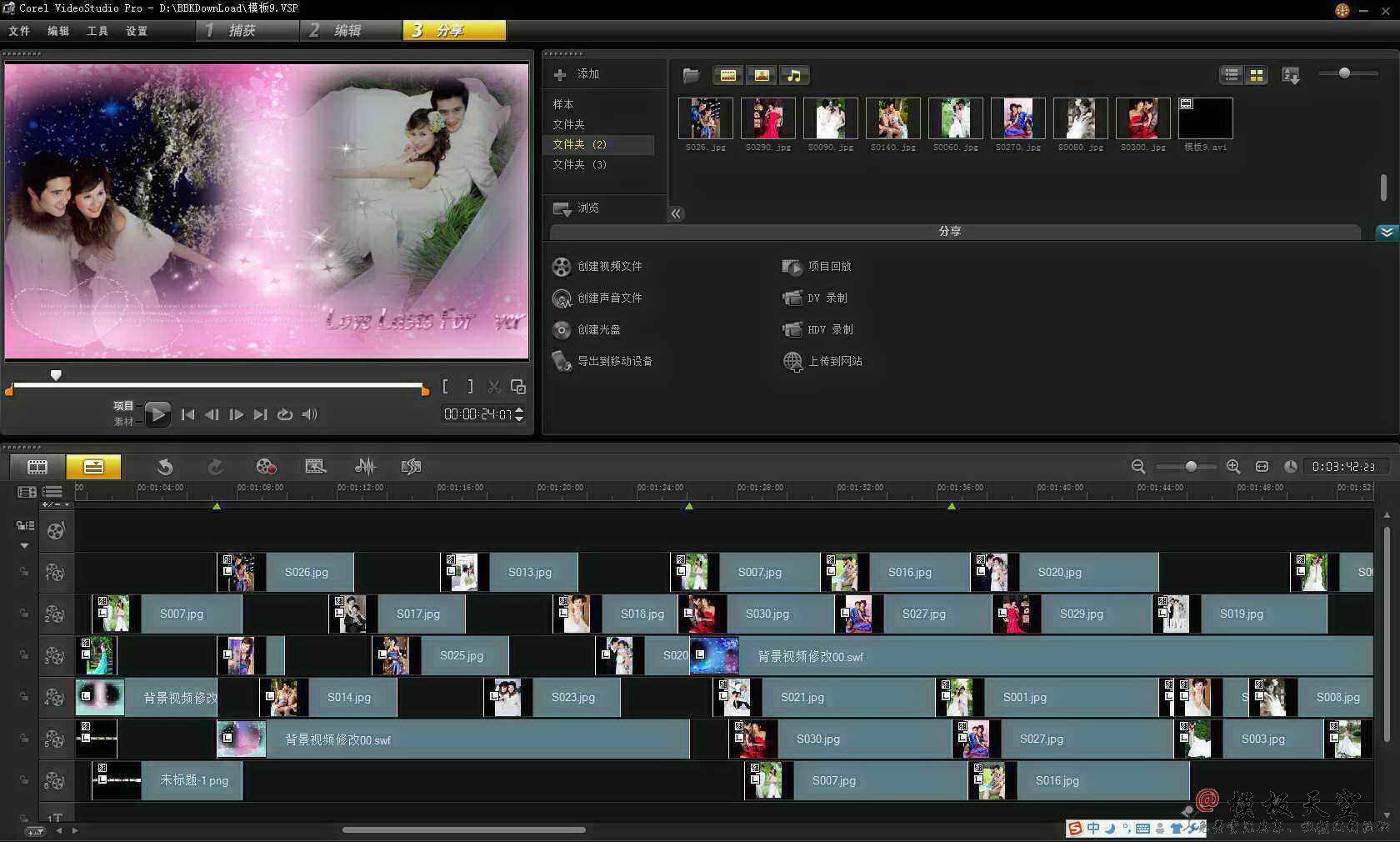Image resolution: width=1400 pixels, height=842 pixels.
Task: Select 项目 (Project) play mode
Action: (123, 406)
